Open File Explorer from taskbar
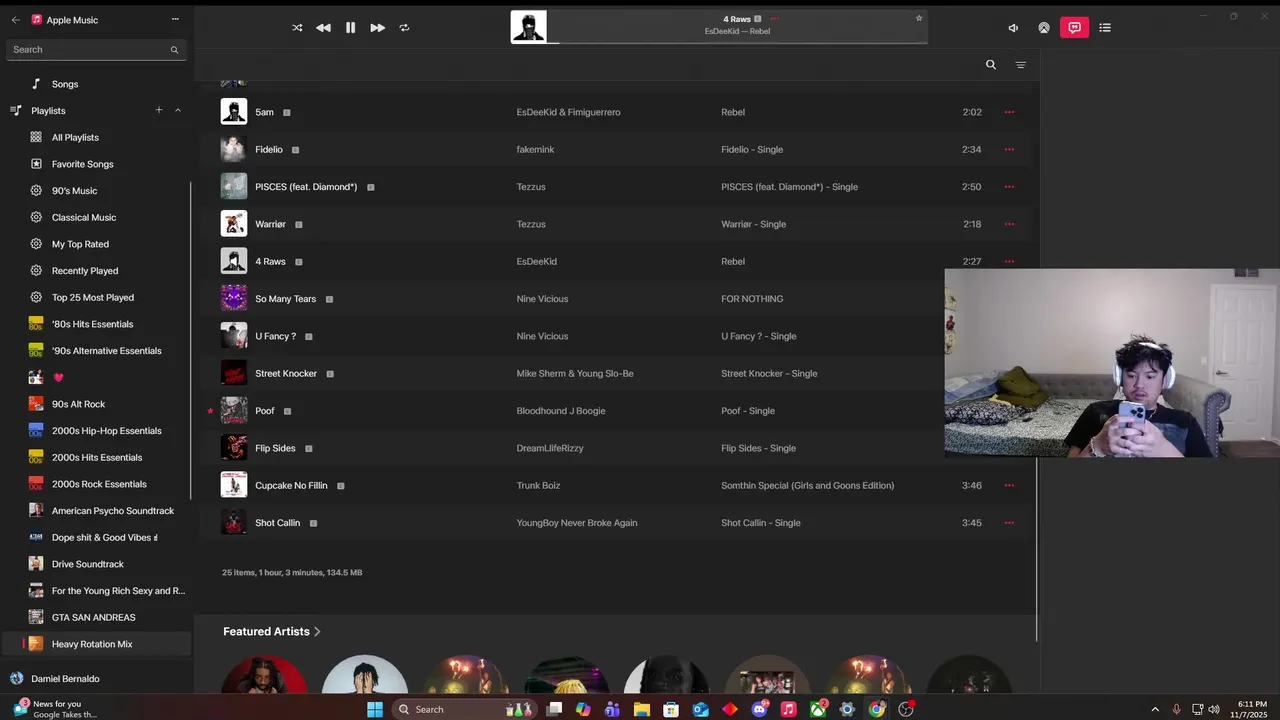The image size is (1280, 720). [x=642, y=709]
